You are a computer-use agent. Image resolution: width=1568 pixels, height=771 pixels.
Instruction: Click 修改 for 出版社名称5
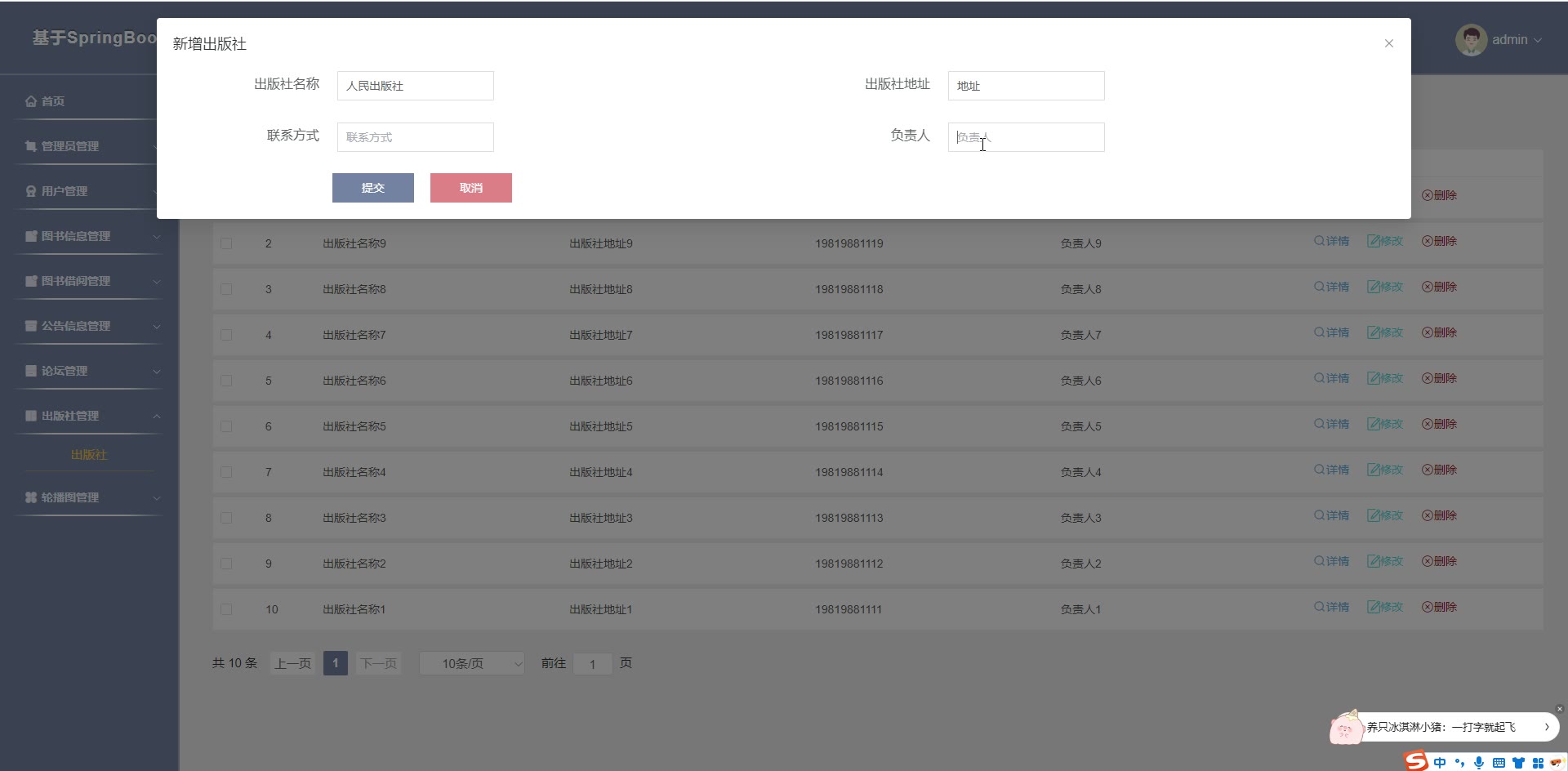(x=1385, y=424)
